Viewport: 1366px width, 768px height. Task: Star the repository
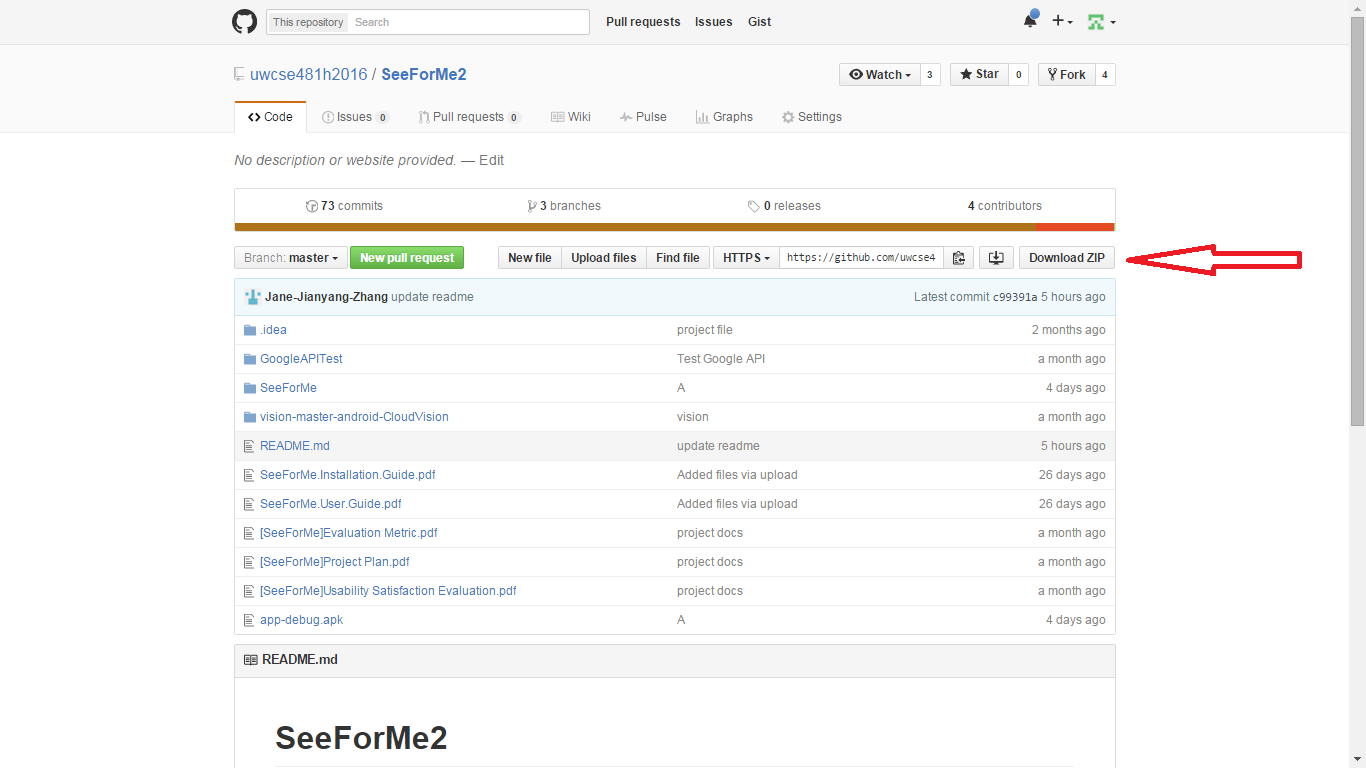pyautogui.click(x=979, y=75)
